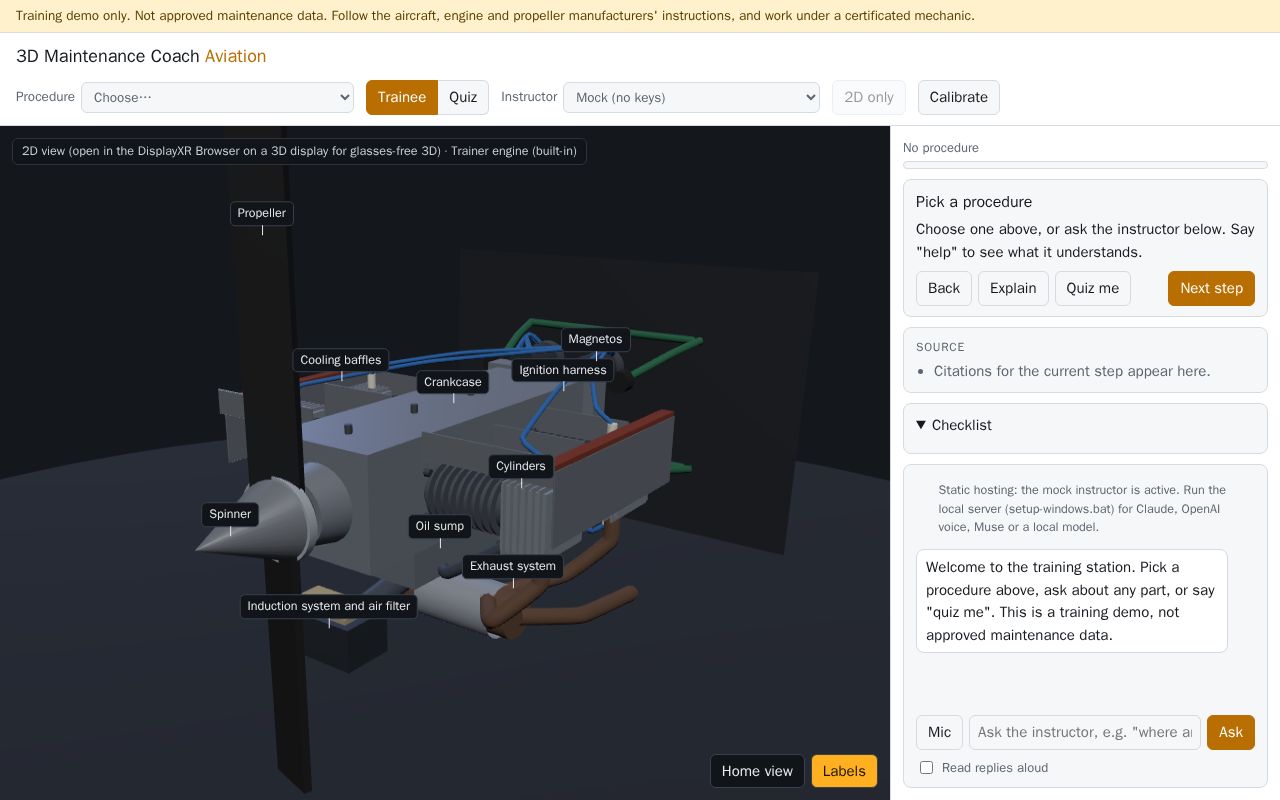Click the Training demo only warning banner

(x=640, y=16)
